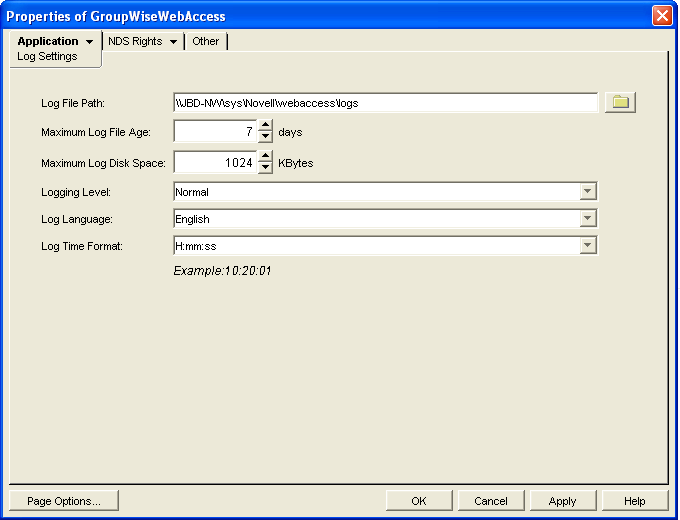The width and height of the screenshot is (680, 520).
Task: Click the Log Time Format label
Action: point(82,246)
